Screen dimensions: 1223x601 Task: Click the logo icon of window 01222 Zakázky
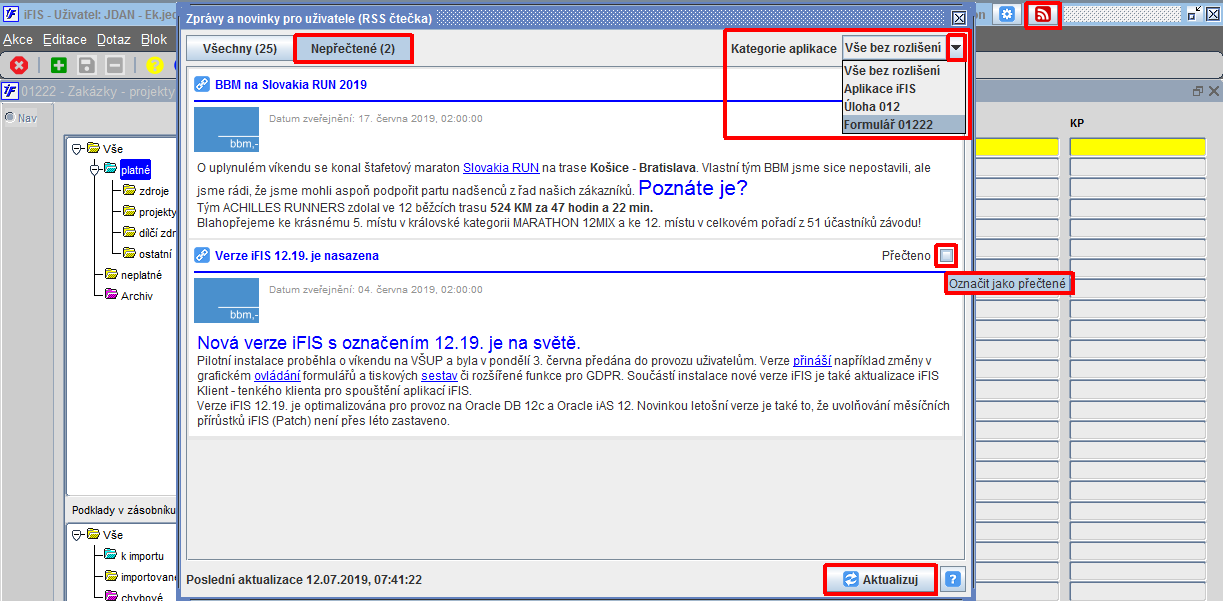(x=10, y=91)
